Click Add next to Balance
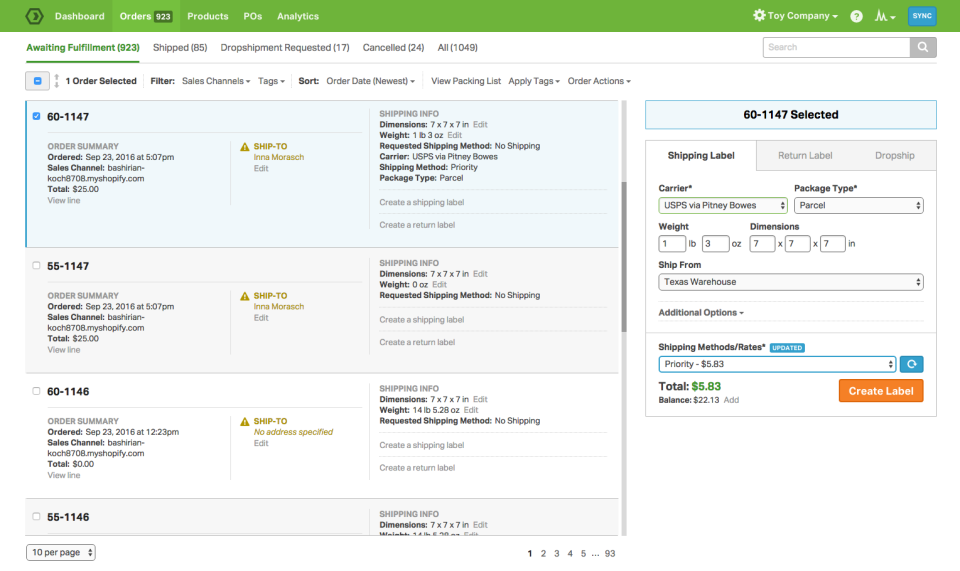Viewport: 960px width, 571px height. tap(732, 400)
